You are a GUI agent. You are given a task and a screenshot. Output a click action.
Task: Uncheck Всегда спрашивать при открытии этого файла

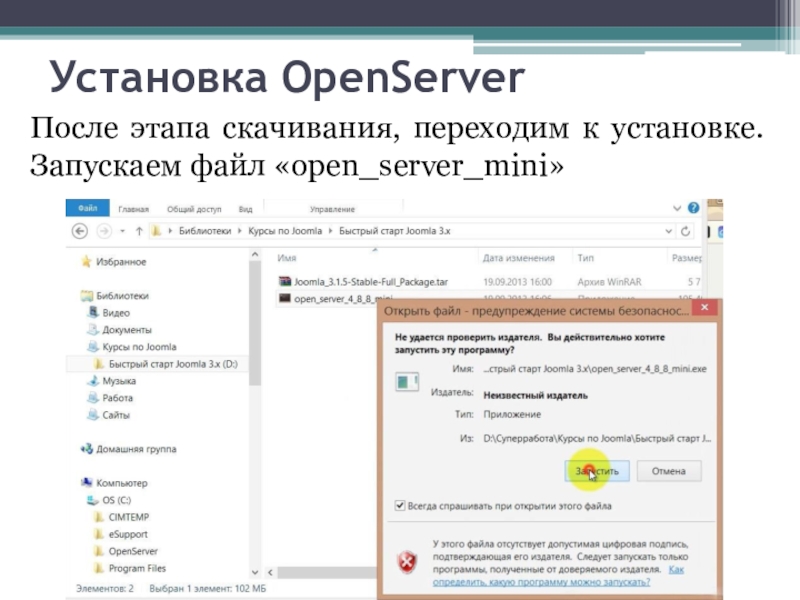400,506
